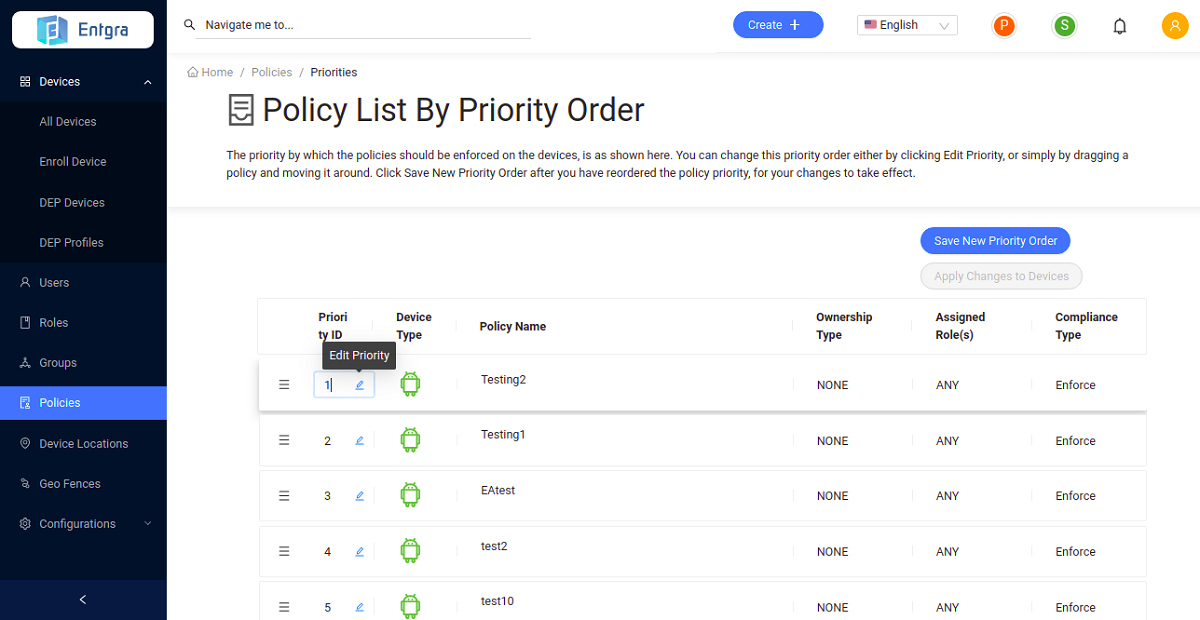Go to Device Locations page
1200x620 pixels.
(x=83, y=444)
